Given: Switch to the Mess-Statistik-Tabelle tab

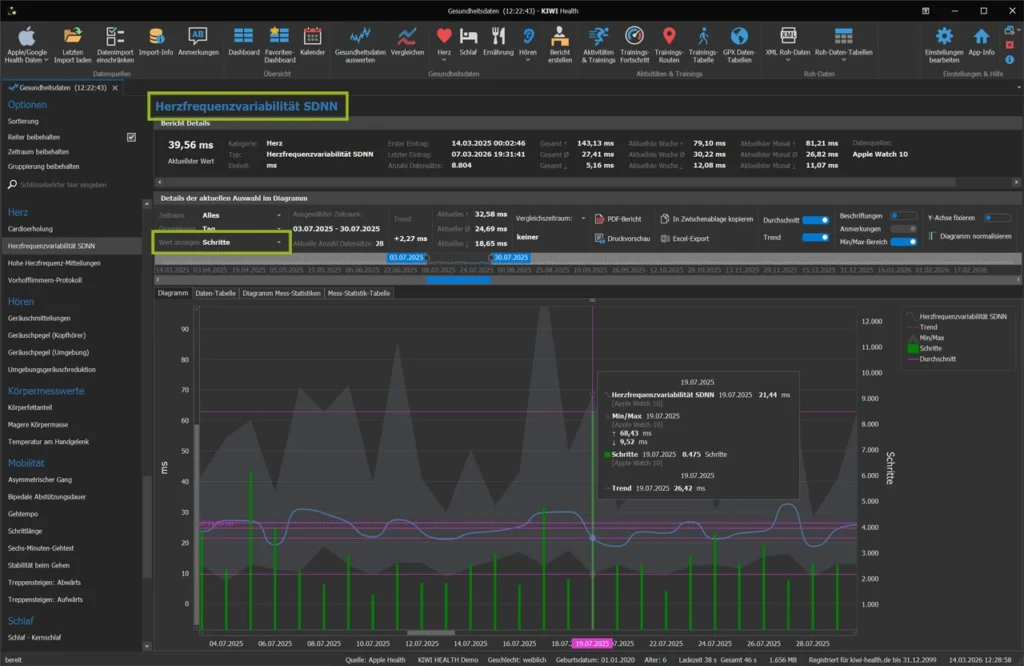Looking at the screenshot, I should pyautogui.click(x=358, y=293).
